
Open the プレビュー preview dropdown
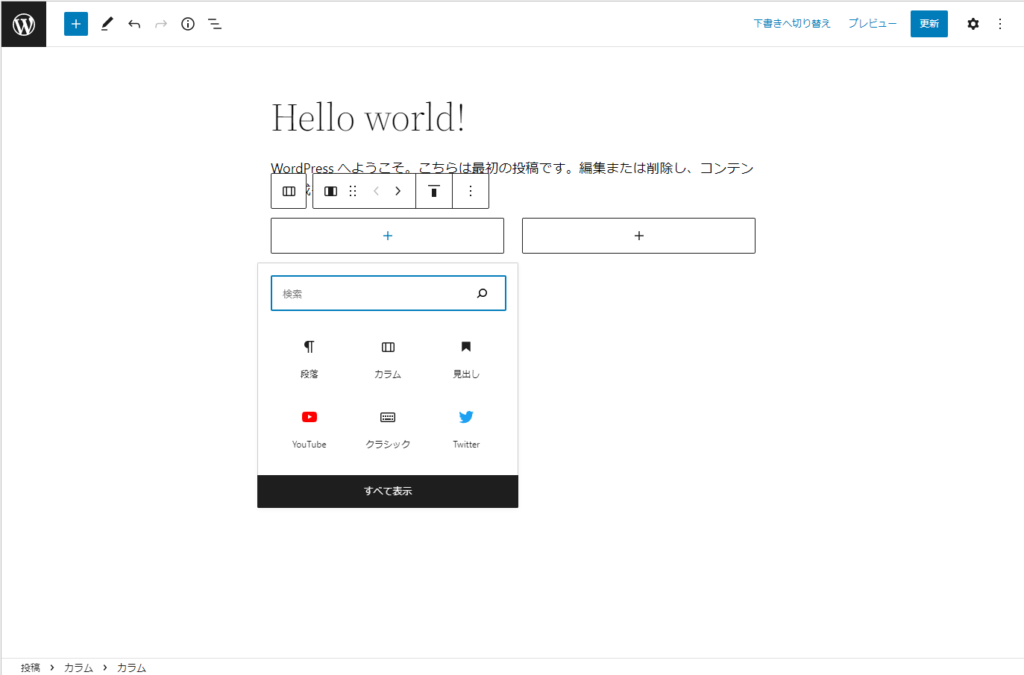point(872,24)
